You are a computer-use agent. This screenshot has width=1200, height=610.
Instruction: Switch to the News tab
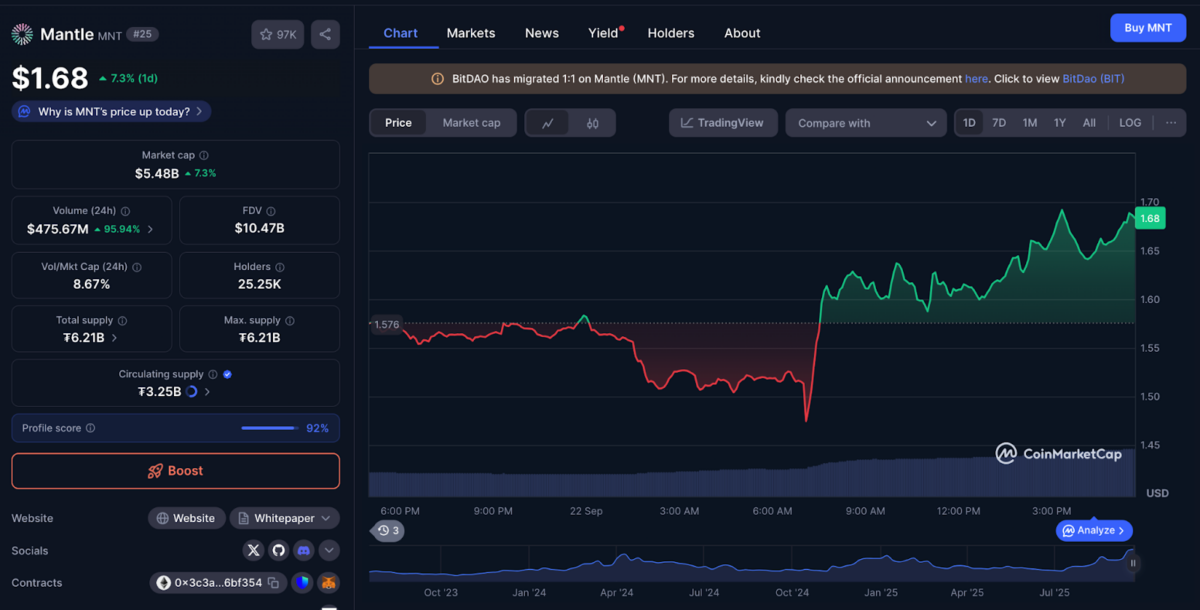coord(542,33)
